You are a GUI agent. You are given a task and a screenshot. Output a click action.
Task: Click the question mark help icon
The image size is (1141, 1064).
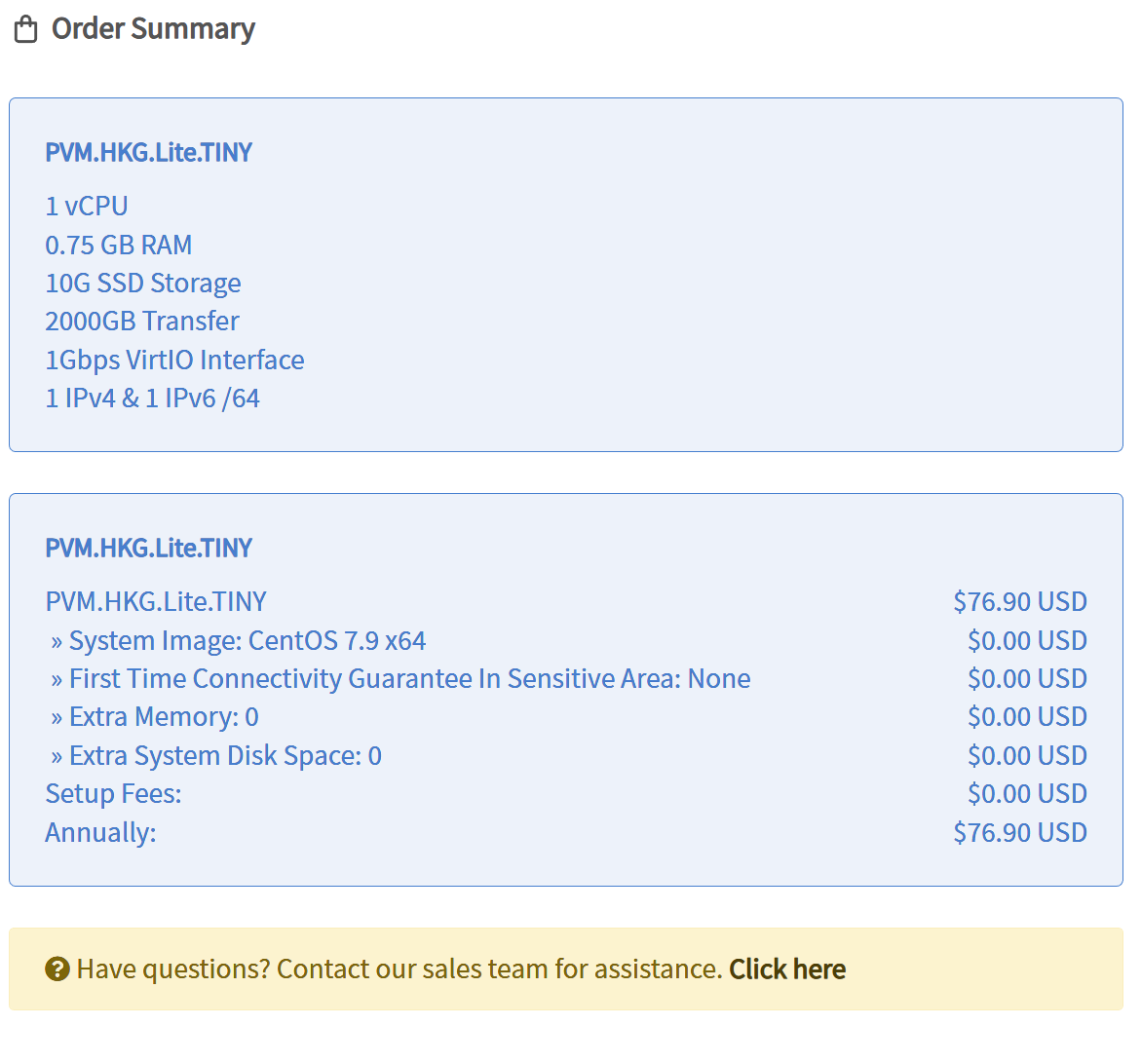tap(57, 969)
